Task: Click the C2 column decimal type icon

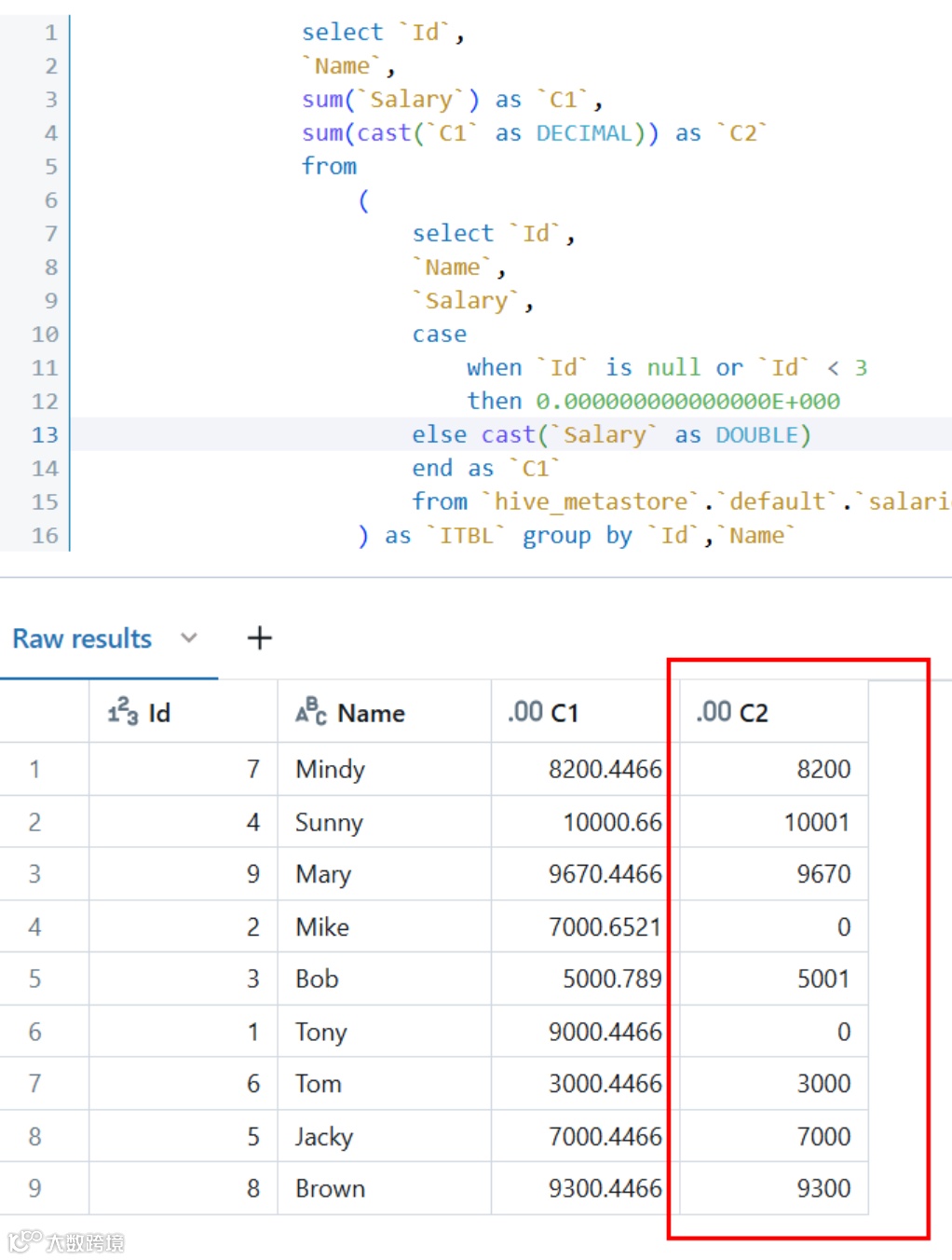Action: pos(714,713)
